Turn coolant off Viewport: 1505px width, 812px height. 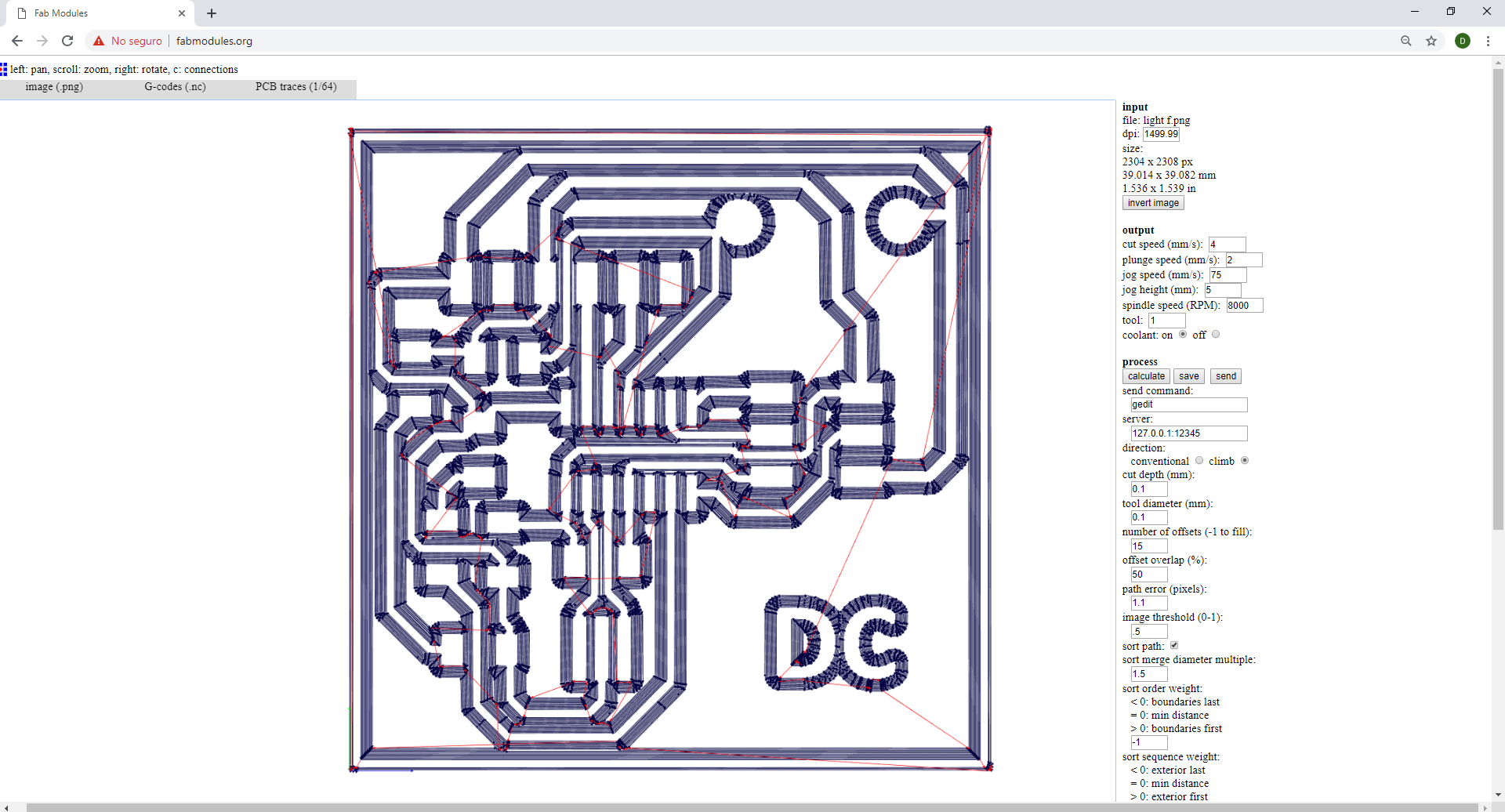[1216, 335]
